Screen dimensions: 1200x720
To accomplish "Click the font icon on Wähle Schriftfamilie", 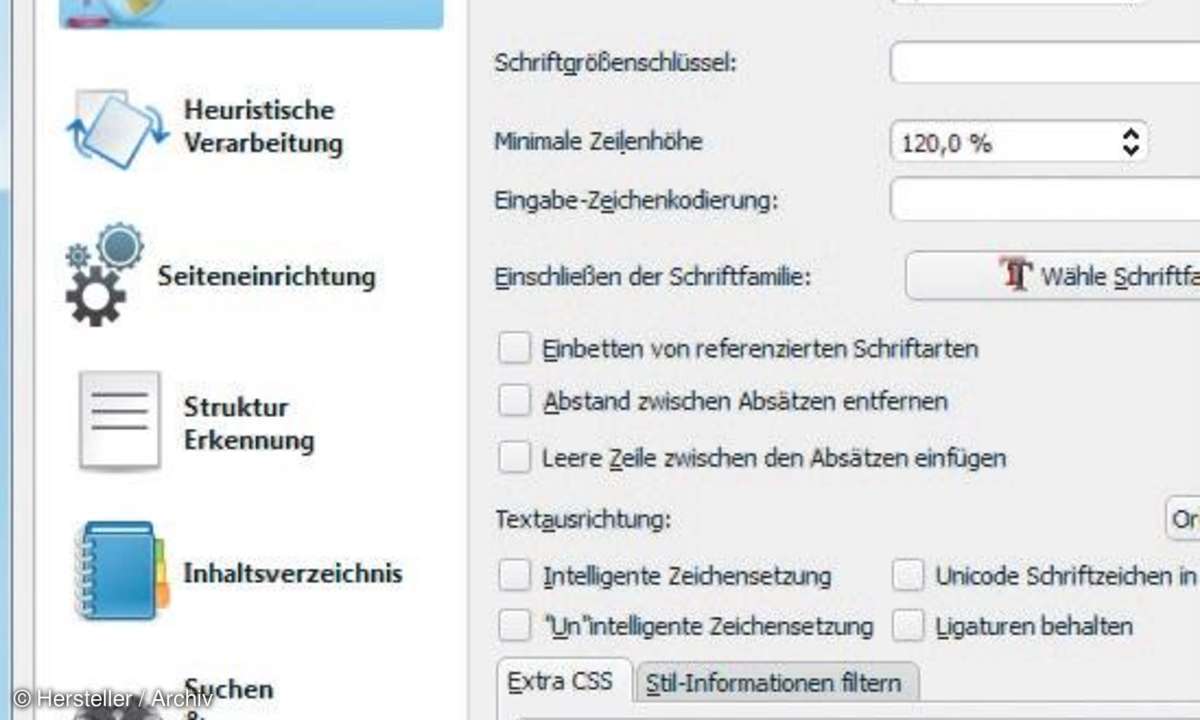I will pyautogui.click(x=1016, y=275).
